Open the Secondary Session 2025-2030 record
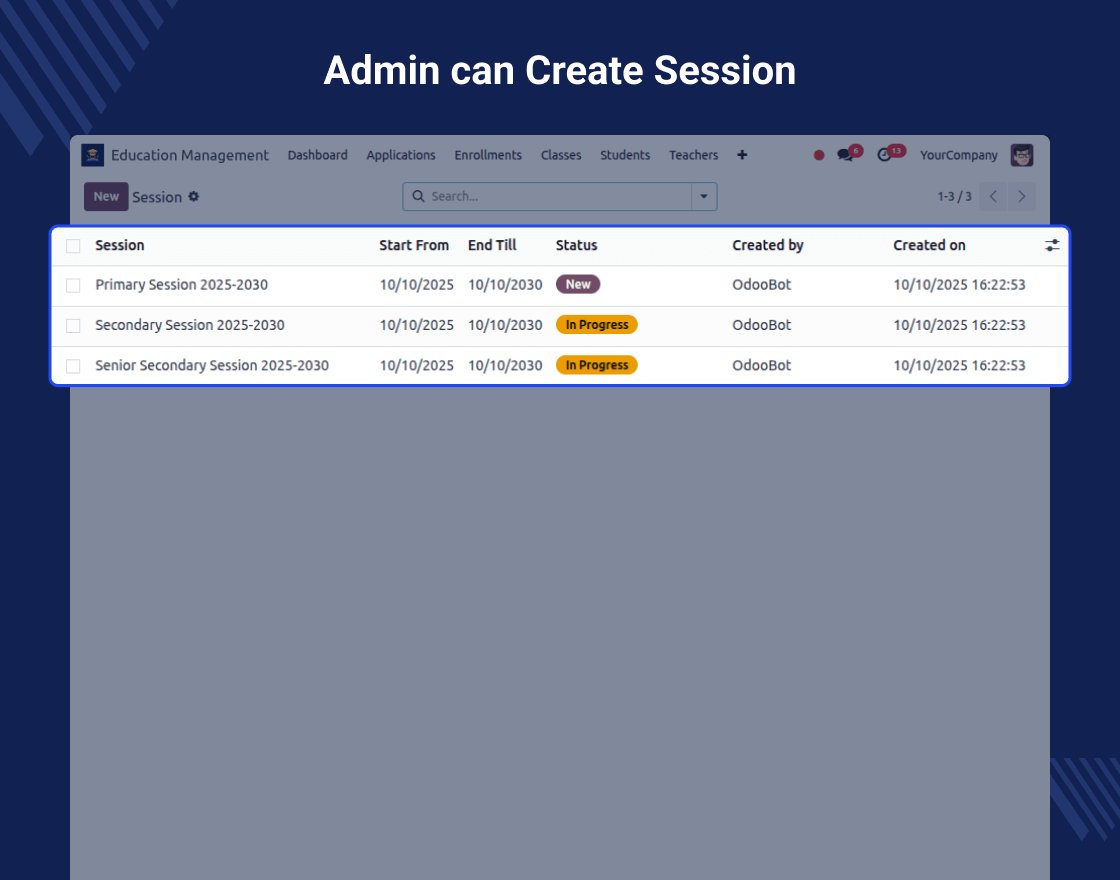Viewport: 1120px width, 880px height. [189, 325]
